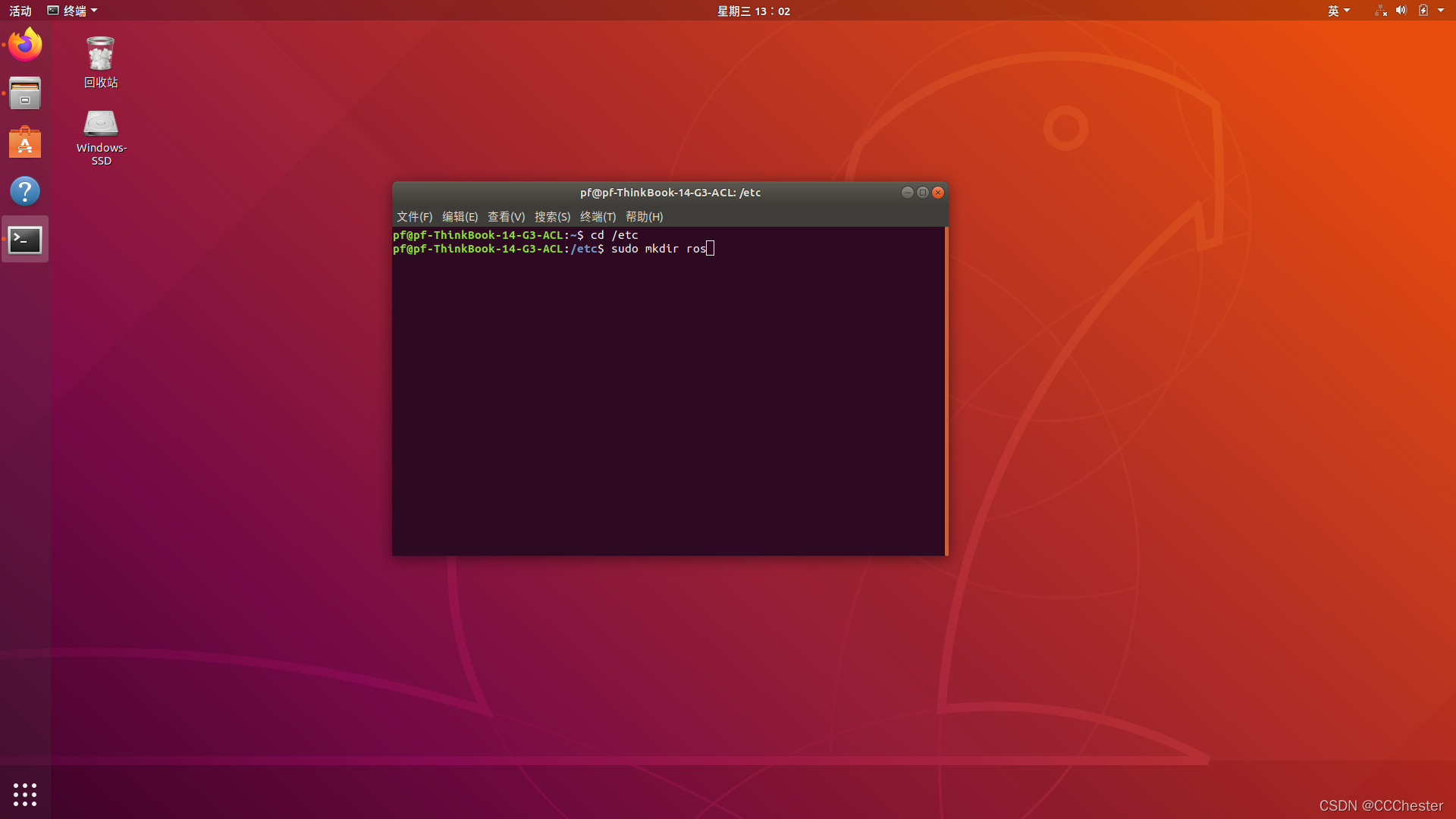Screen dimensions: 1456x819
Task: Open the Help dock icon
Action: (x=25, y=191)
